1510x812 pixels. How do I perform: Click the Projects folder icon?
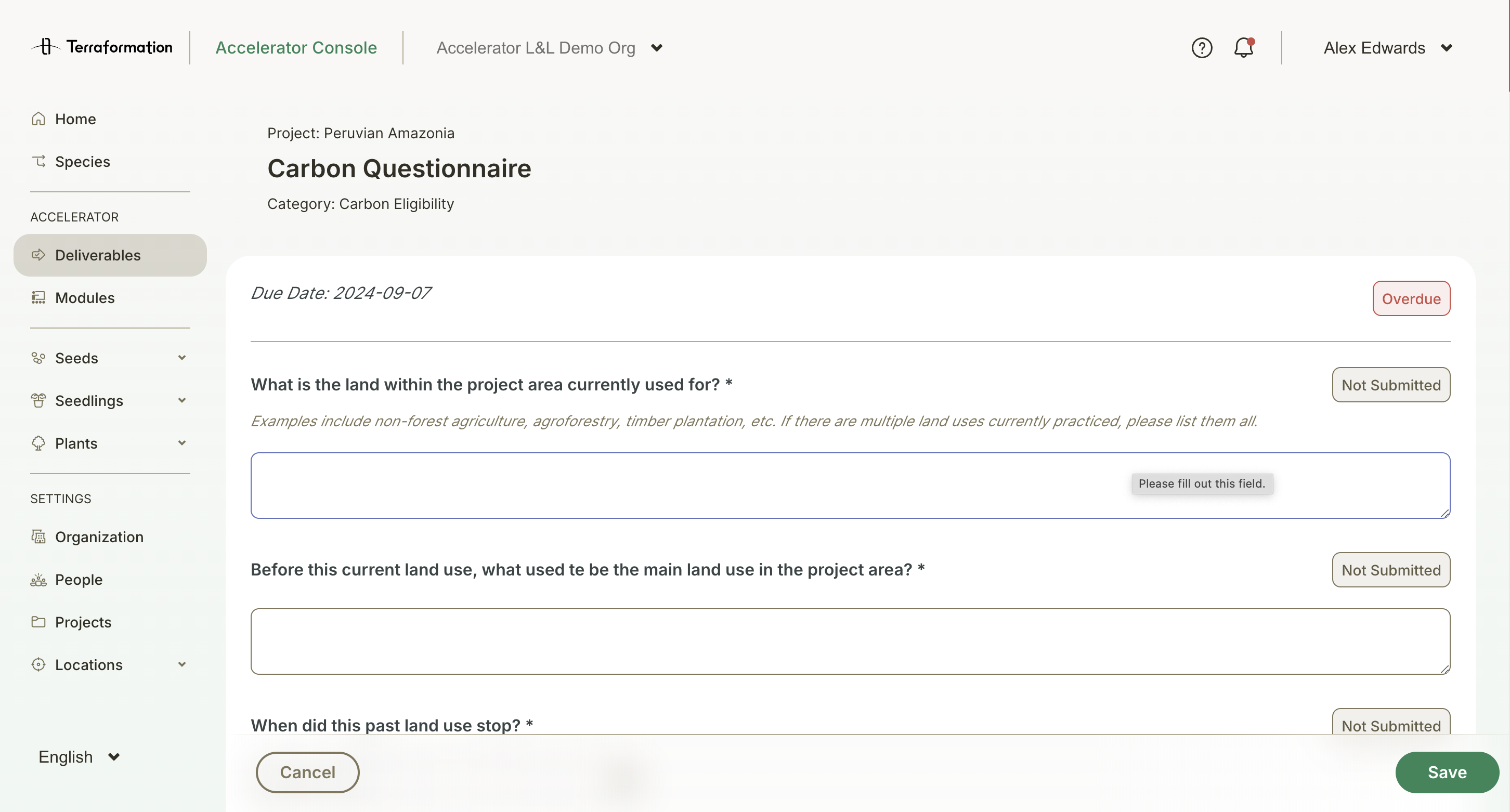point(38,622)
